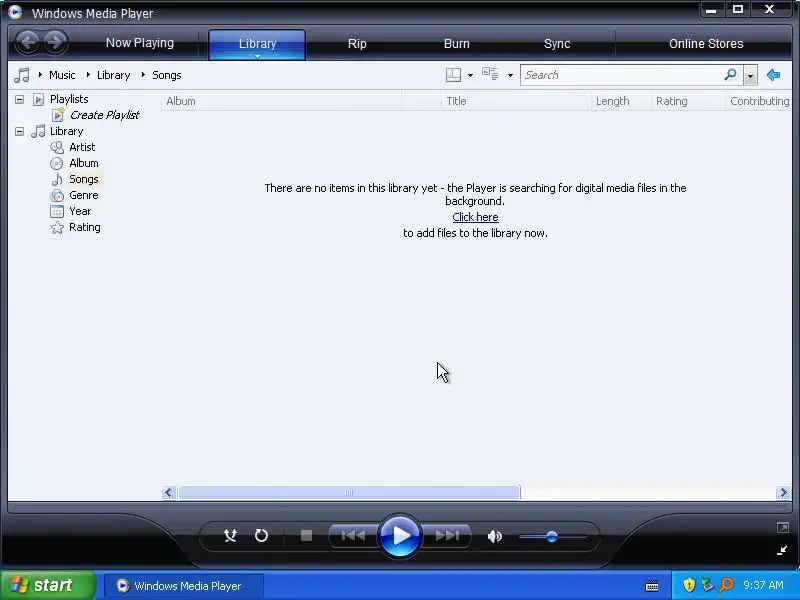Expand the Music breadcrumb arrow
This screenshot has height=600, width=800.
pyautogui.click(x=40, y=75)
